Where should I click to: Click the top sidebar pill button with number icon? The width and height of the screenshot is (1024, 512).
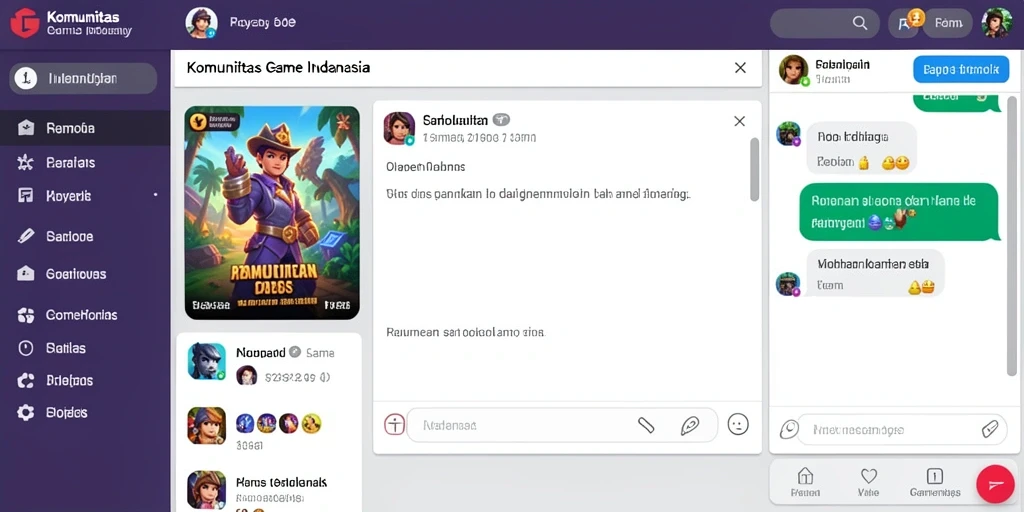[83, 79]
